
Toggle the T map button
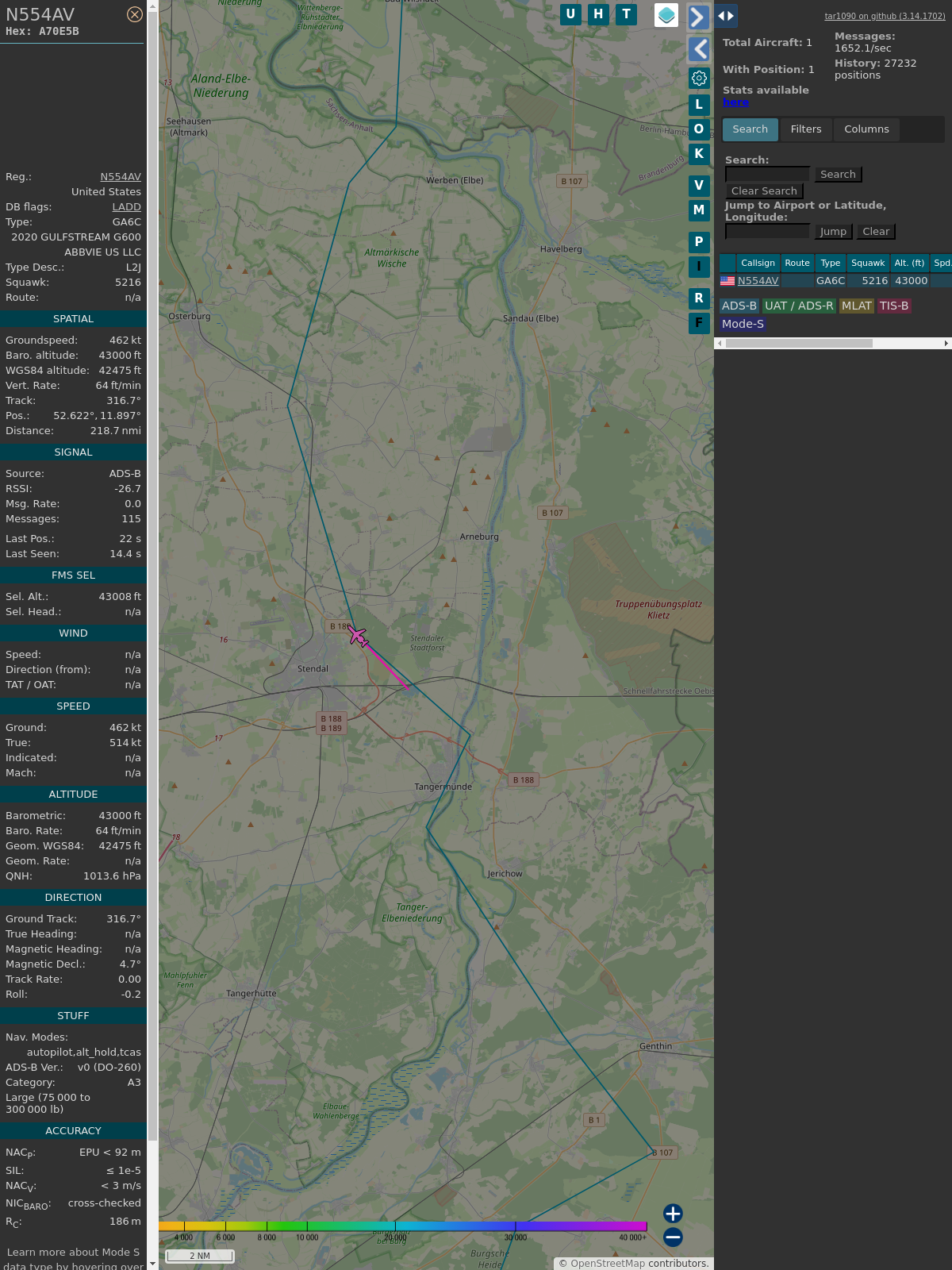(x=627, y=14)
